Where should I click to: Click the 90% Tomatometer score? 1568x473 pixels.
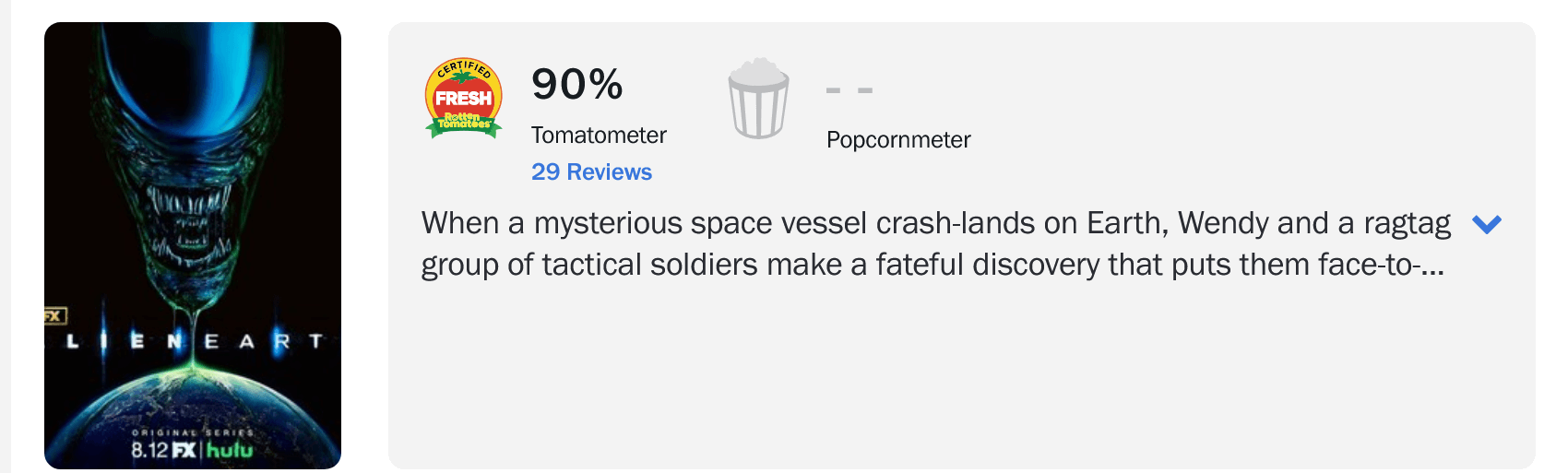click(577, 85)
